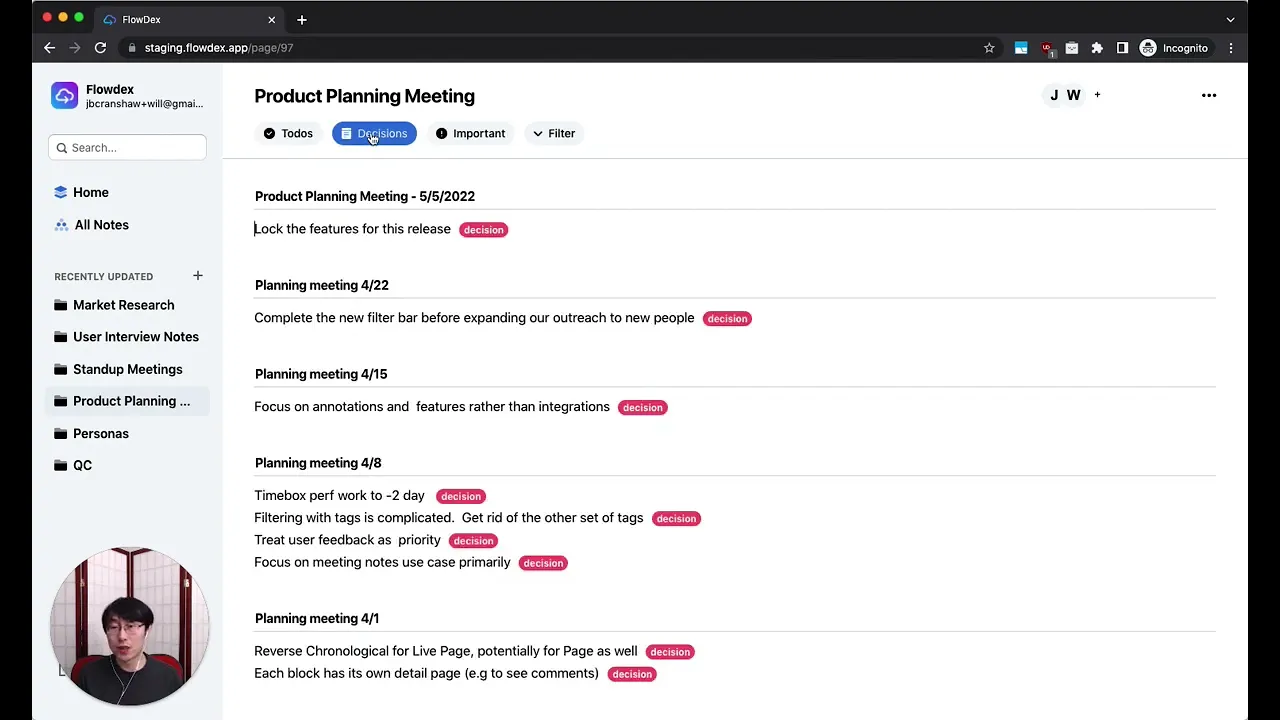1280x720 pixels.
Task: Open Chrome tab search chevron
Action: 1230,19
